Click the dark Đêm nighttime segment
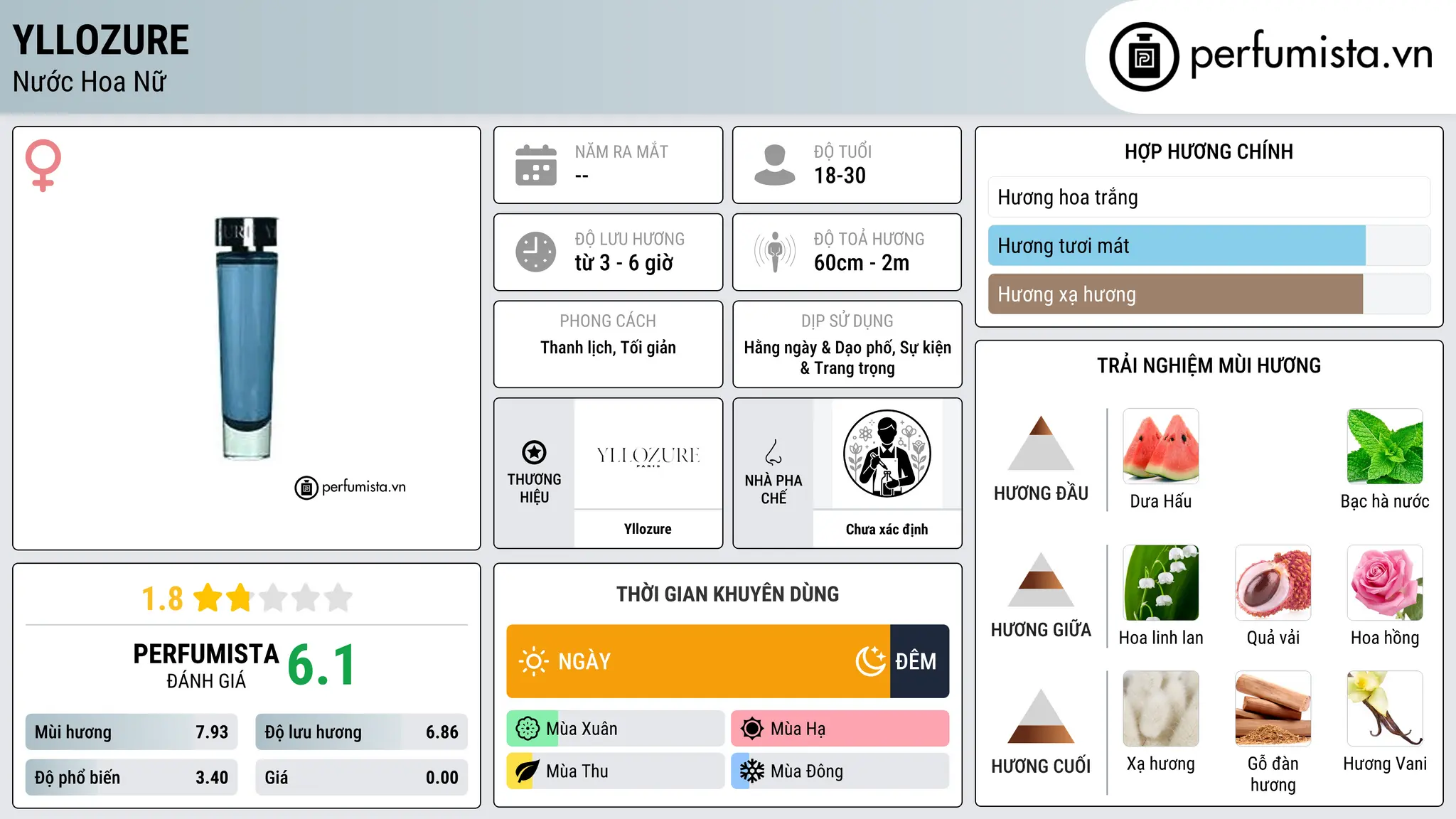This screenshot has height=819, width=1456. click(919, 661)
